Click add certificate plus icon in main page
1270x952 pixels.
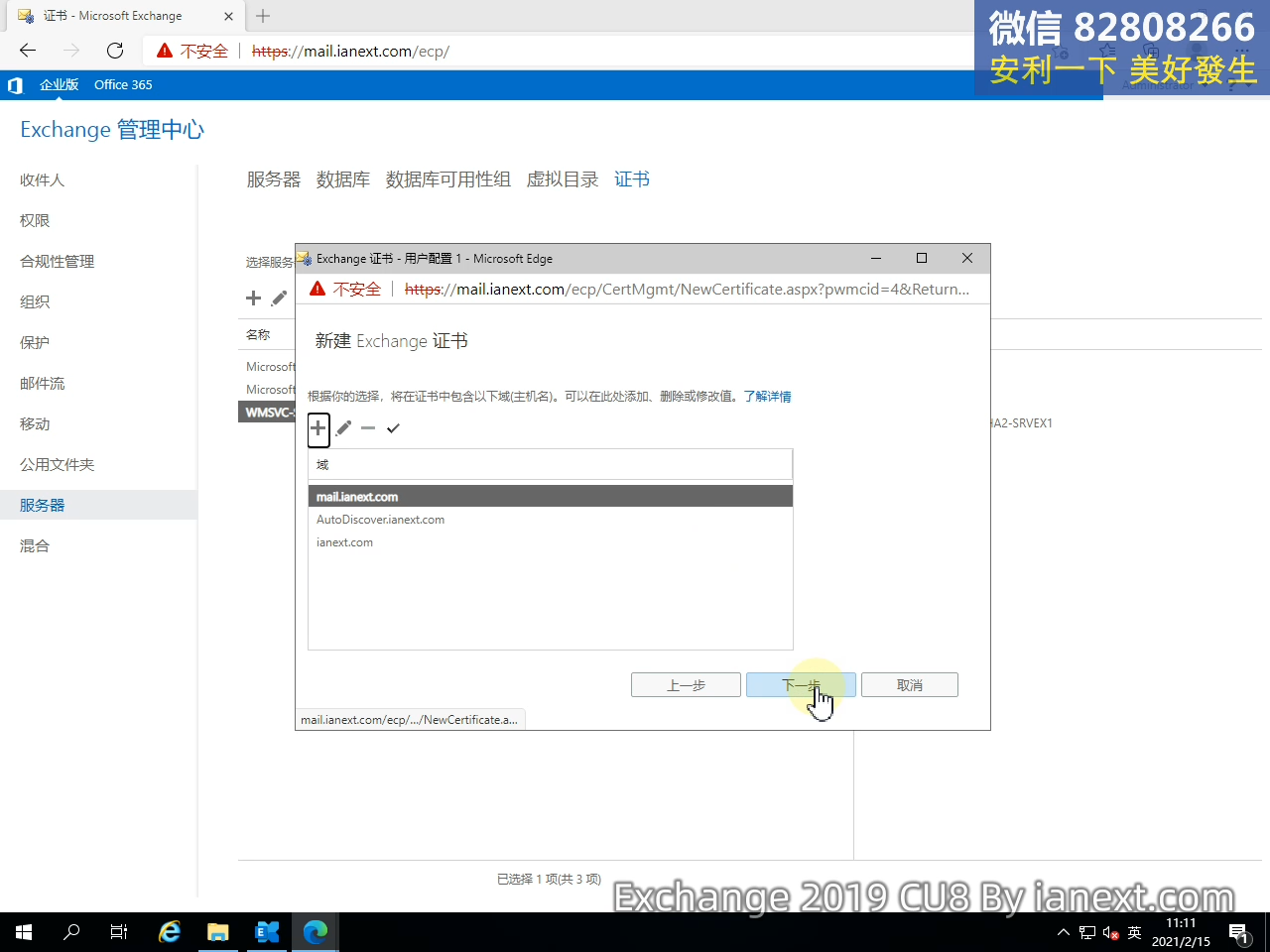pyautogui.click(x=253, y=297)
